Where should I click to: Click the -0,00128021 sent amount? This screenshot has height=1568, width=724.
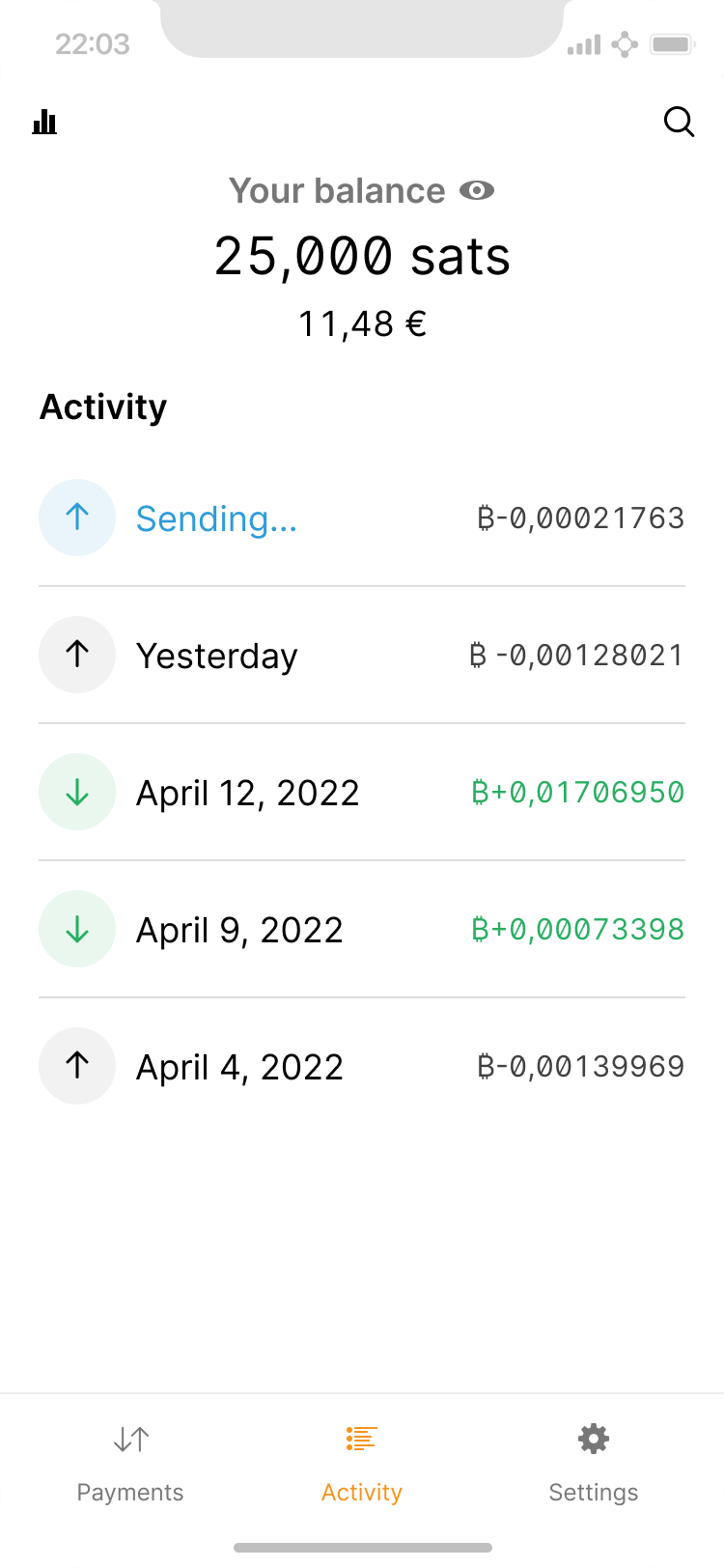(x=576, y=656)
